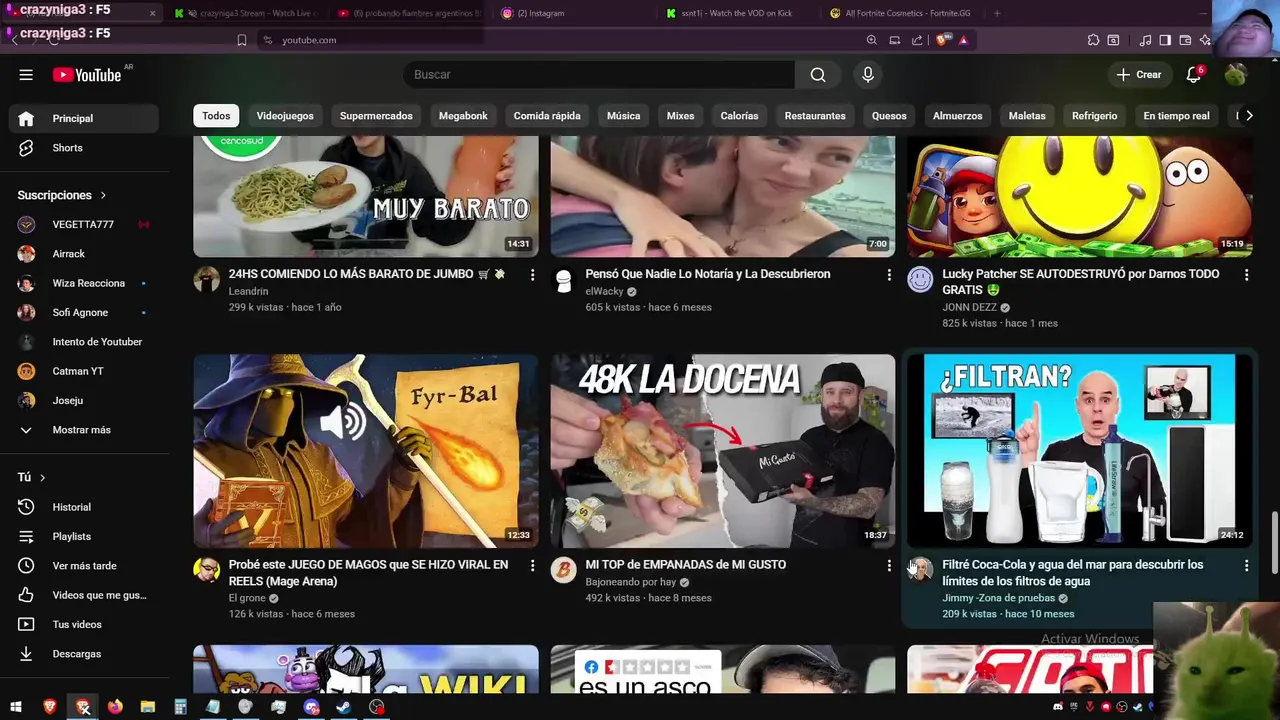Open options for Filtré Coca-Cola video

point(1246,566)
